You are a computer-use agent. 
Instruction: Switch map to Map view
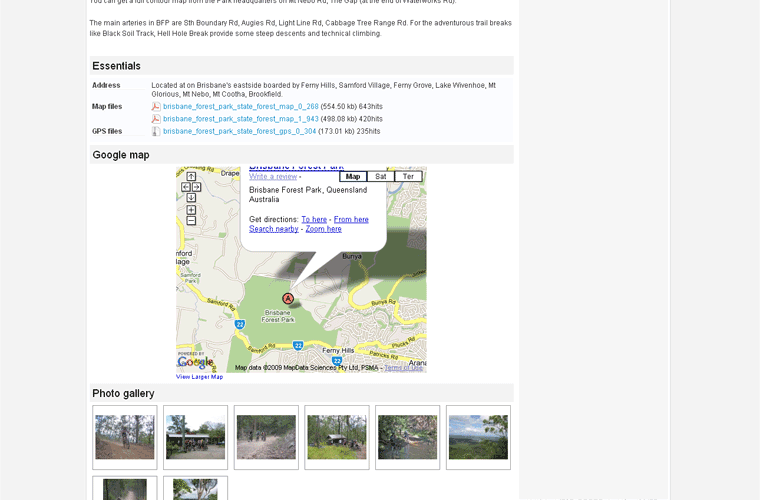tap(353, 176)
